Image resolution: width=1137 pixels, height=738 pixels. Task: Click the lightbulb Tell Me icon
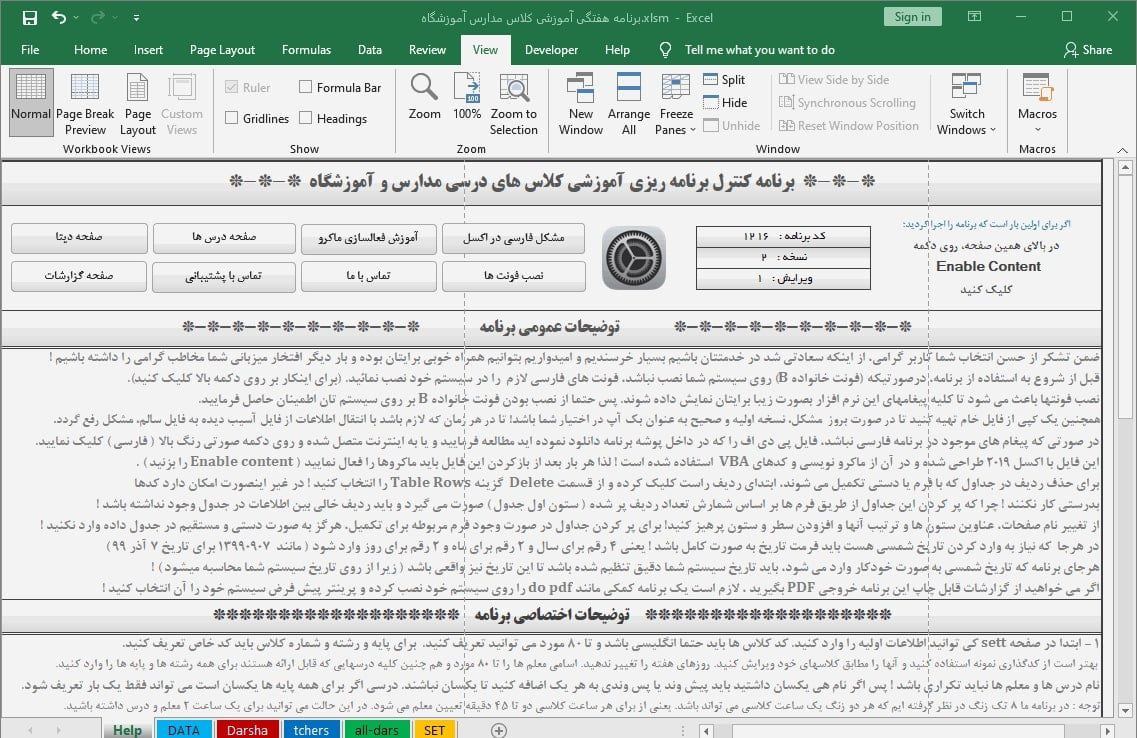(665, 50)
